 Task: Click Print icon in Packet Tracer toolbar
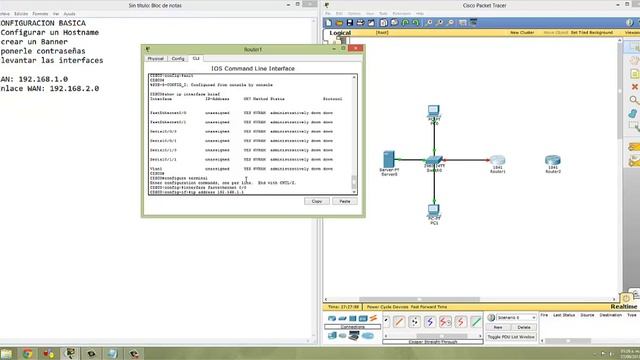pyautogui.click(x=360, y=23)
